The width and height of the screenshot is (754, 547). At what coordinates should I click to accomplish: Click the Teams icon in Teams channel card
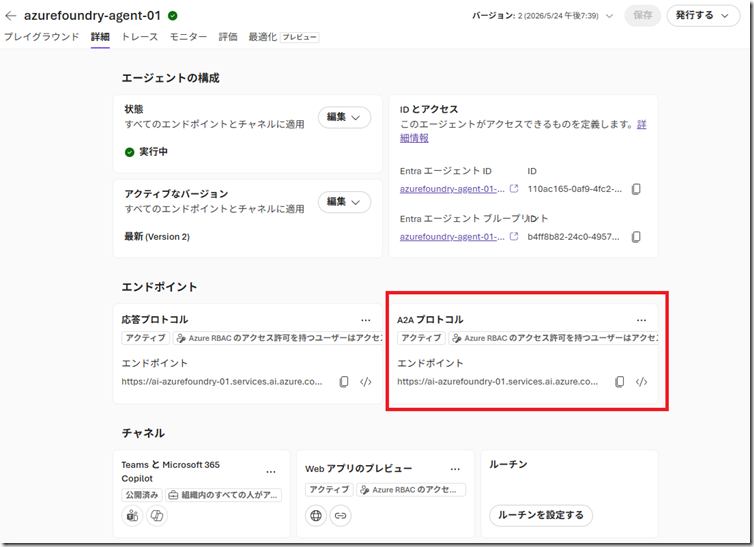(132, 516)
